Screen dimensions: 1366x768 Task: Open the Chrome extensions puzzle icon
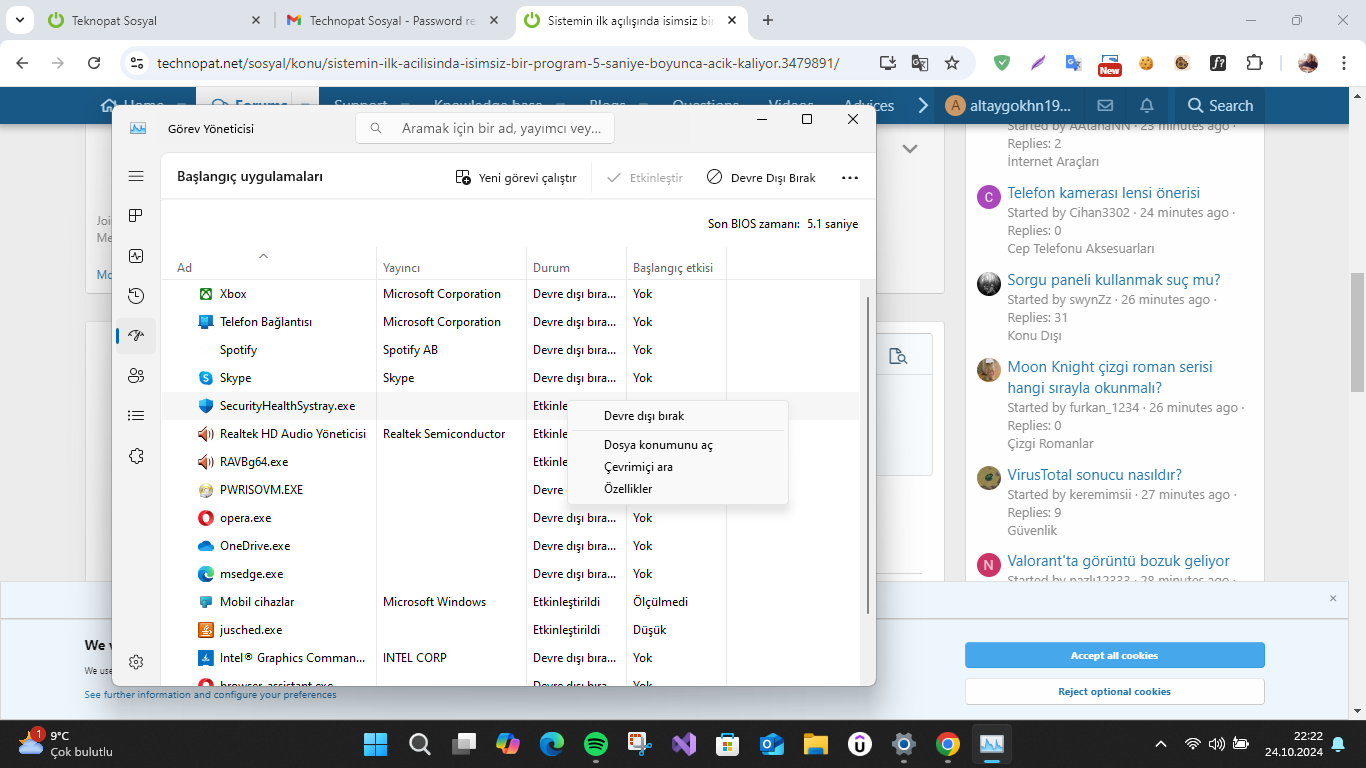1254,63
